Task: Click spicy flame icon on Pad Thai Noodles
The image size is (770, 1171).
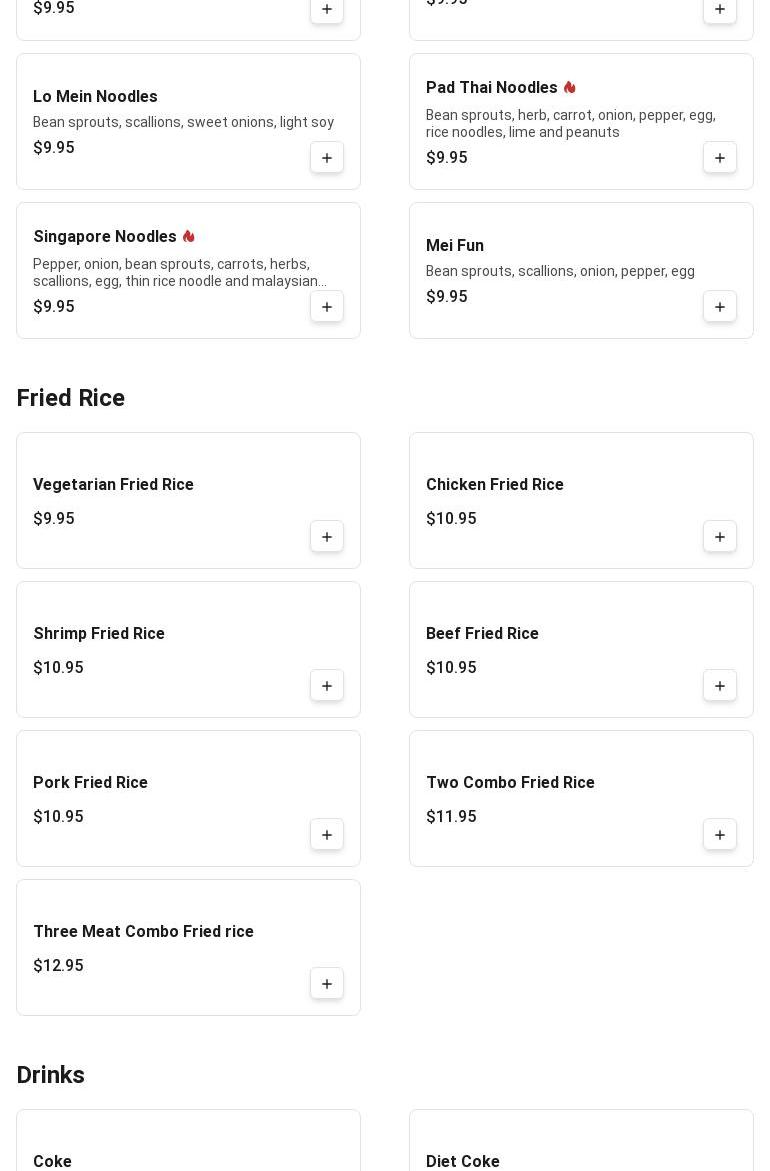Action: (569, 88)
